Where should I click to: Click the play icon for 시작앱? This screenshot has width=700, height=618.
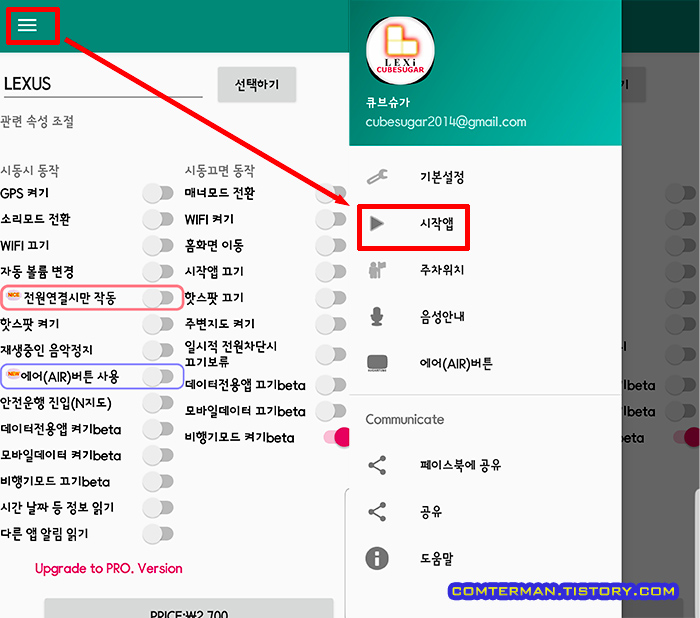(x=377, y=223)
